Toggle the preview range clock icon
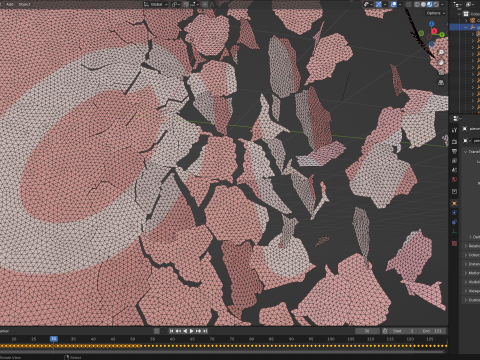The width and height of the screenshot is (480, 360). click(385, 331)
